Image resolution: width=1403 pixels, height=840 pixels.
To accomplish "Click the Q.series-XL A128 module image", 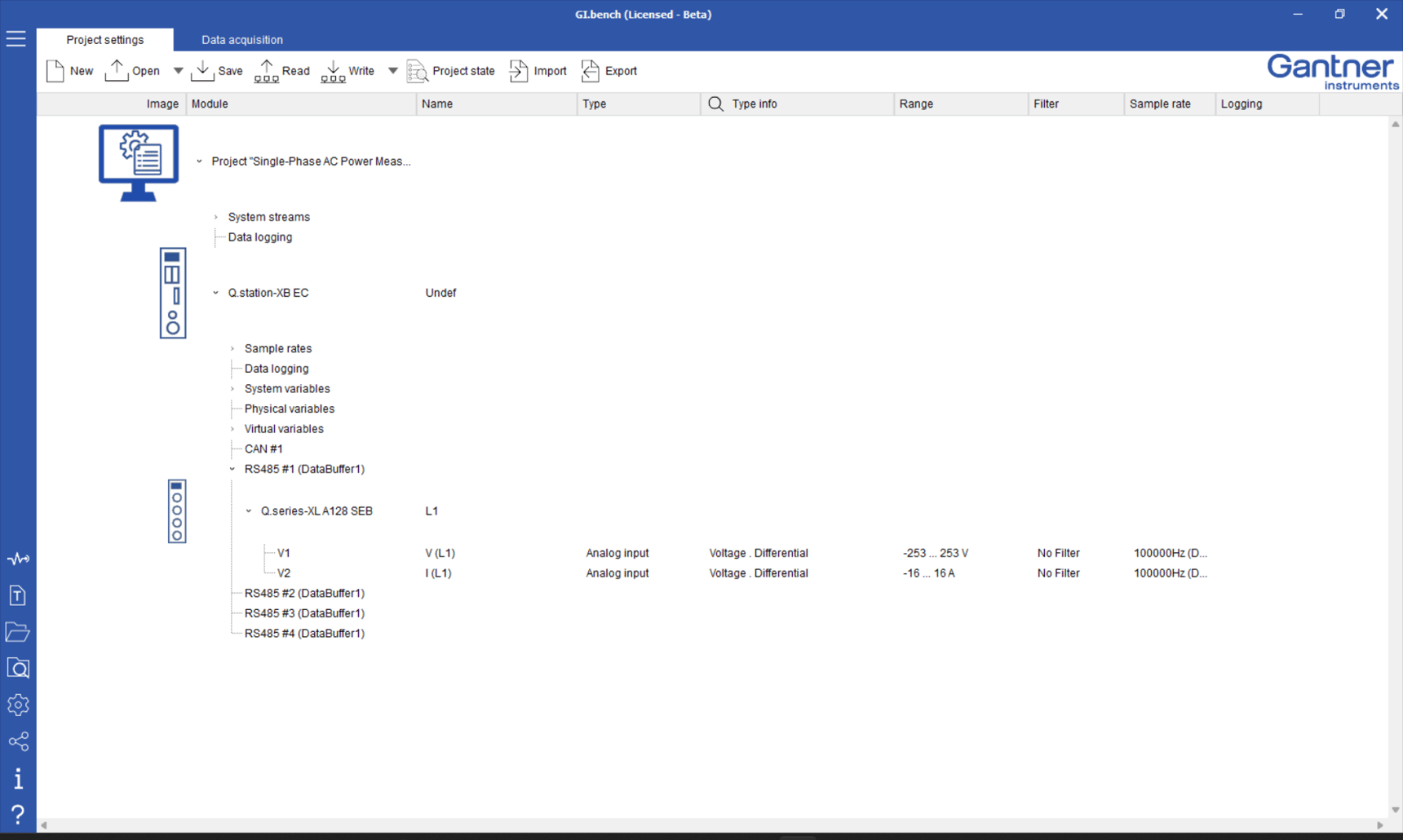I will pos(177,511).
